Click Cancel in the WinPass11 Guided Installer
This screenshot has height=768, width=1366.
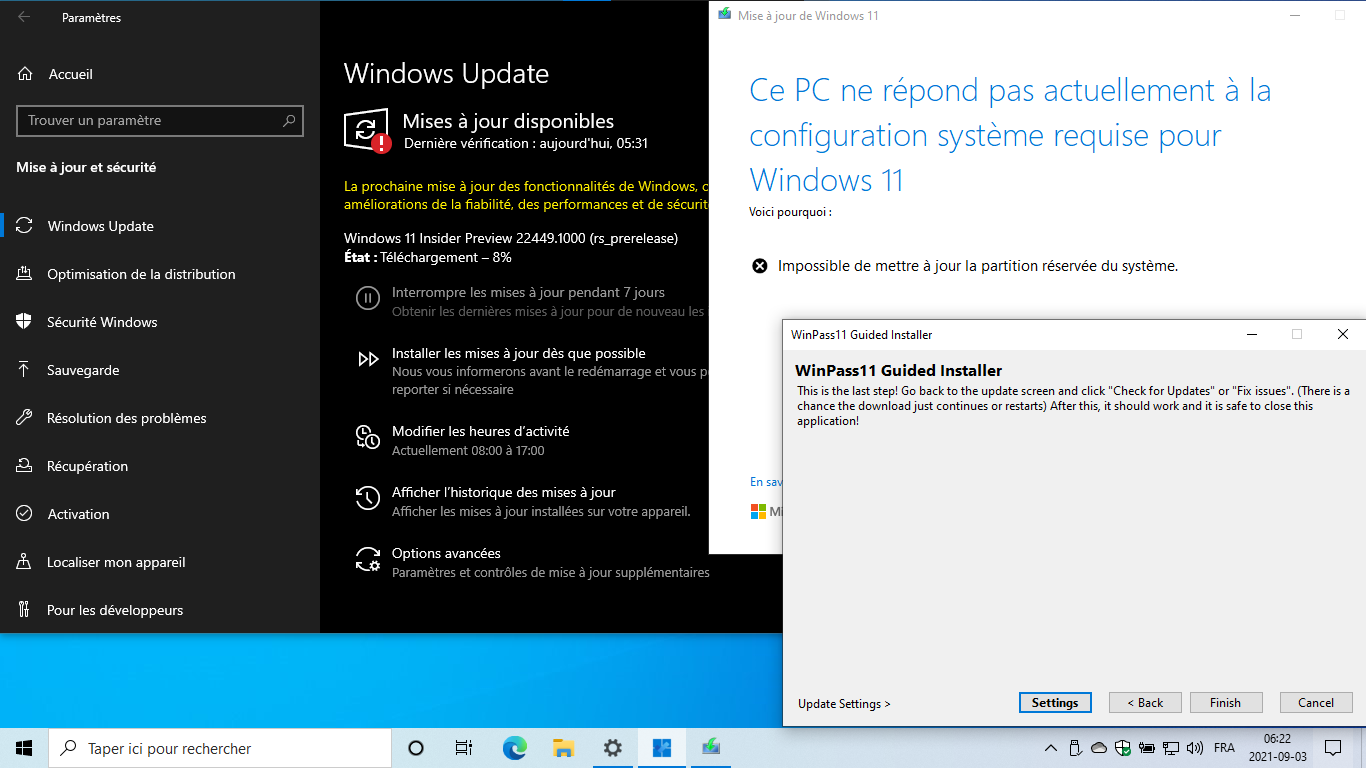click(1316, 703)
